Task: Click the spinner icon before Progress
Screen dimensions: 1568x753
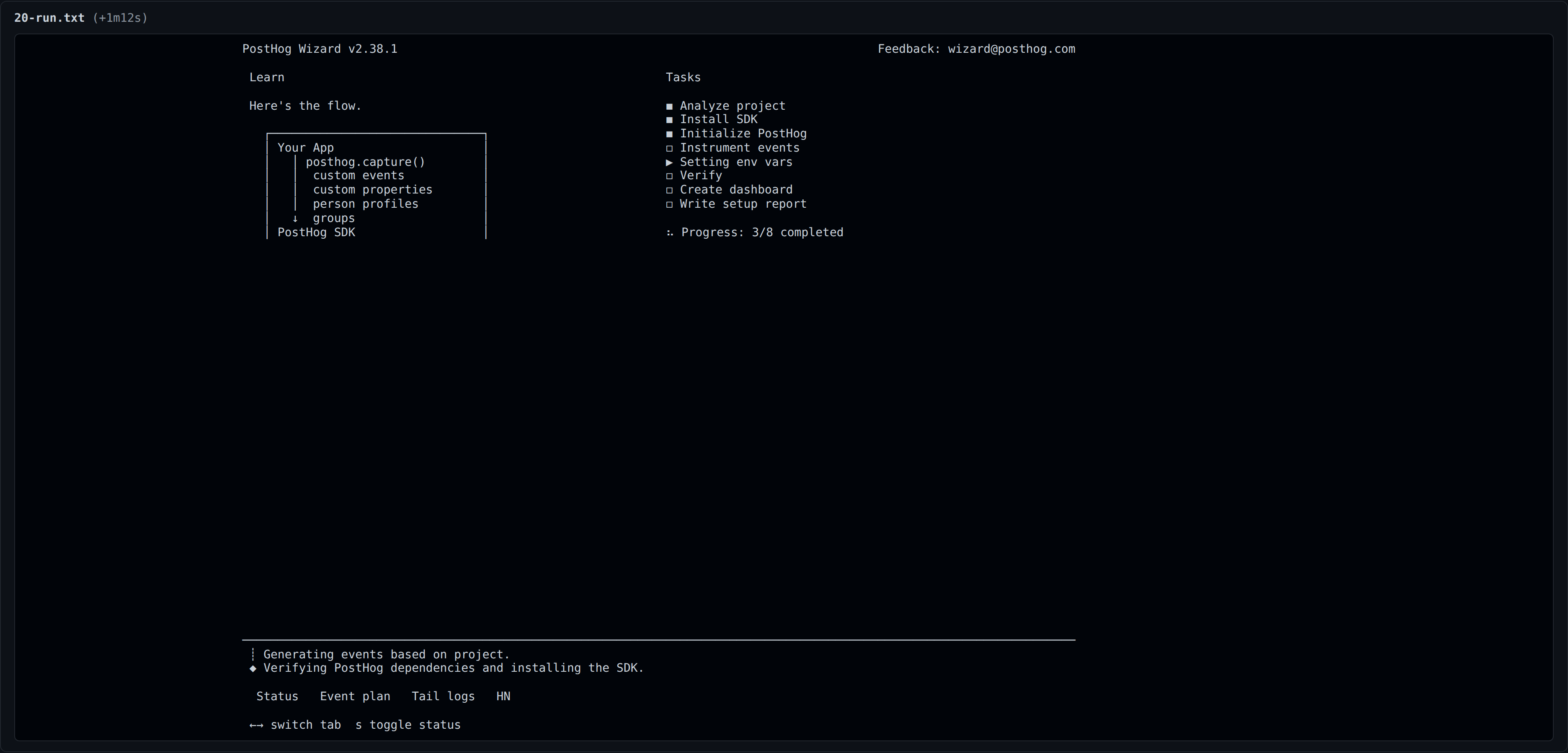Action: click(x=670, y=233)
